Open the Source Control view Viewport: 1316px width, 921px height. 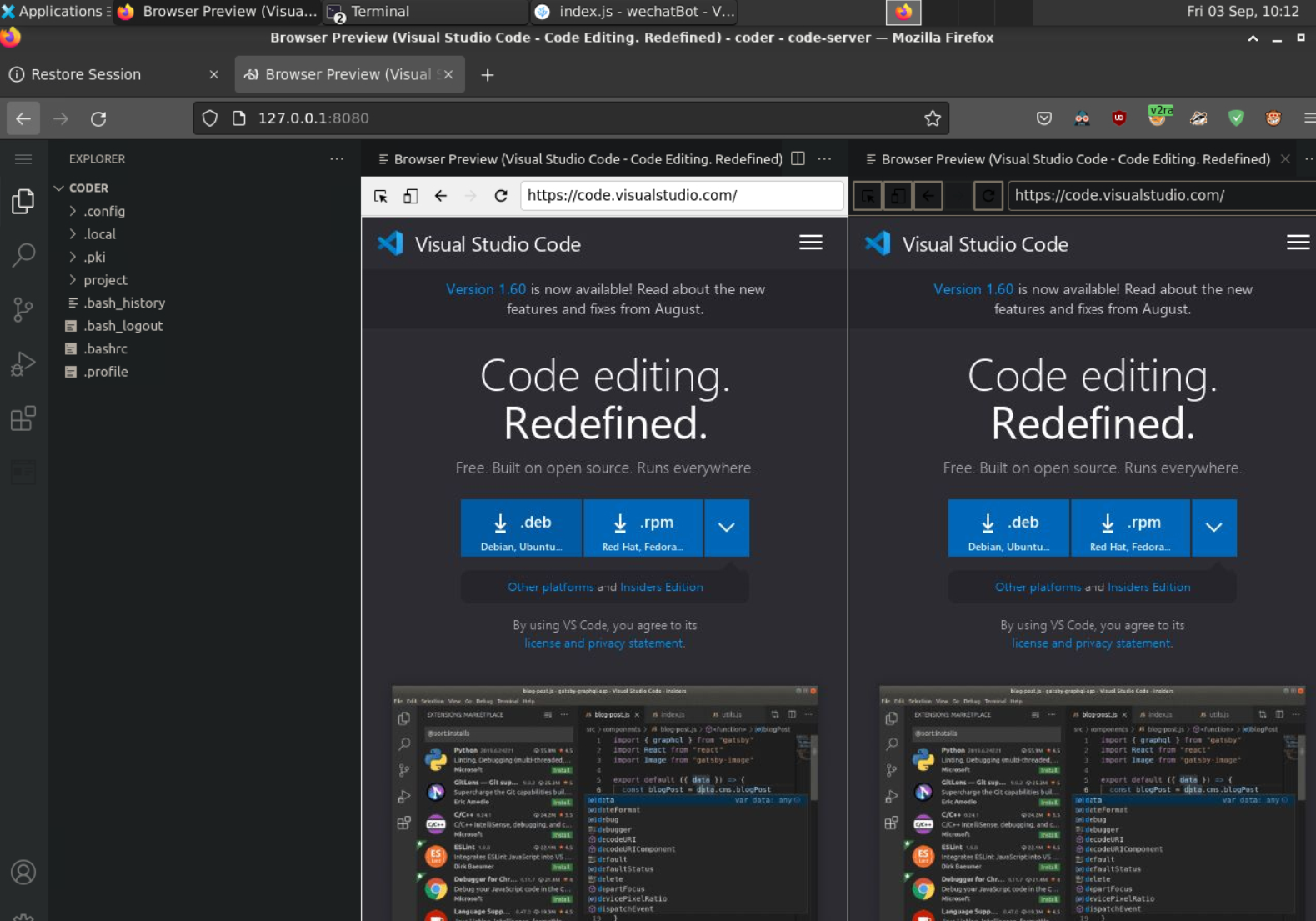23,310
